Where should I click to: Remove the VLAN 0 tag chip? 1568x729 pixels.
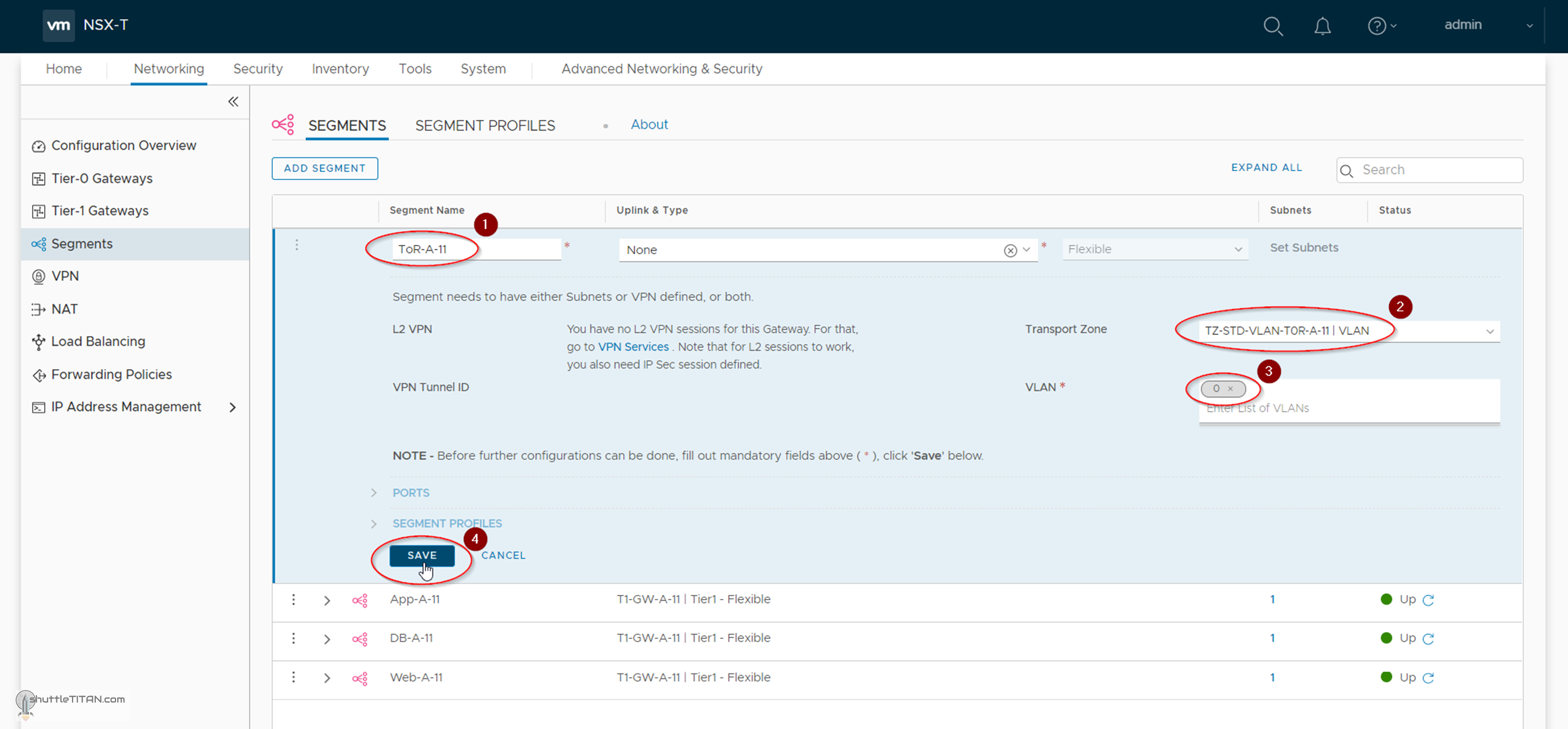pos(1230,389)
